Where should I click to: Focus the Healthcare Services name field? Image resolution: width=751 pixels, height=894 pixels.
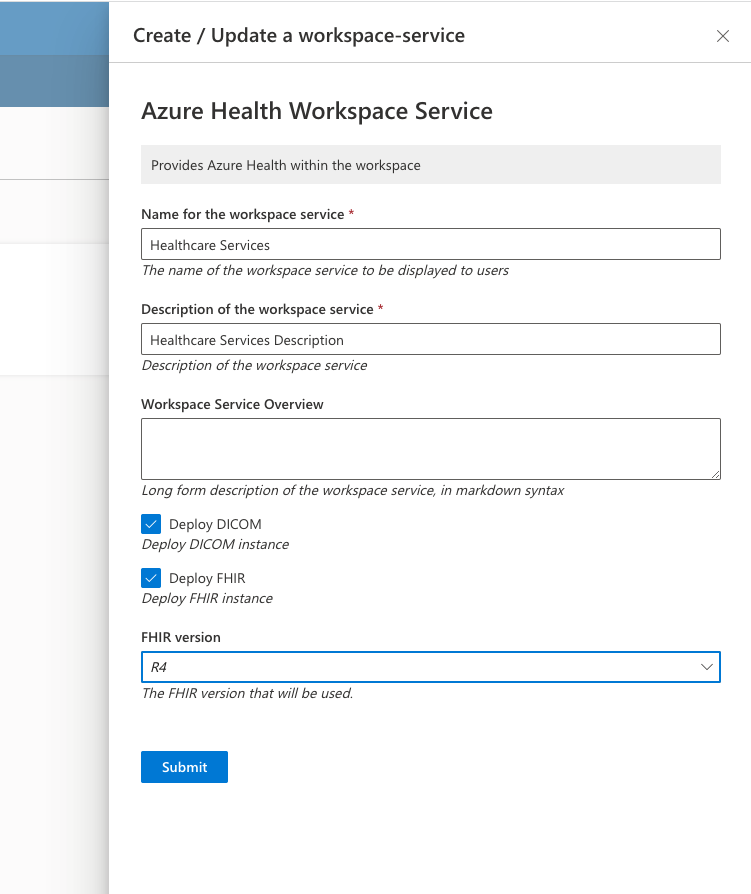[430, 244]
